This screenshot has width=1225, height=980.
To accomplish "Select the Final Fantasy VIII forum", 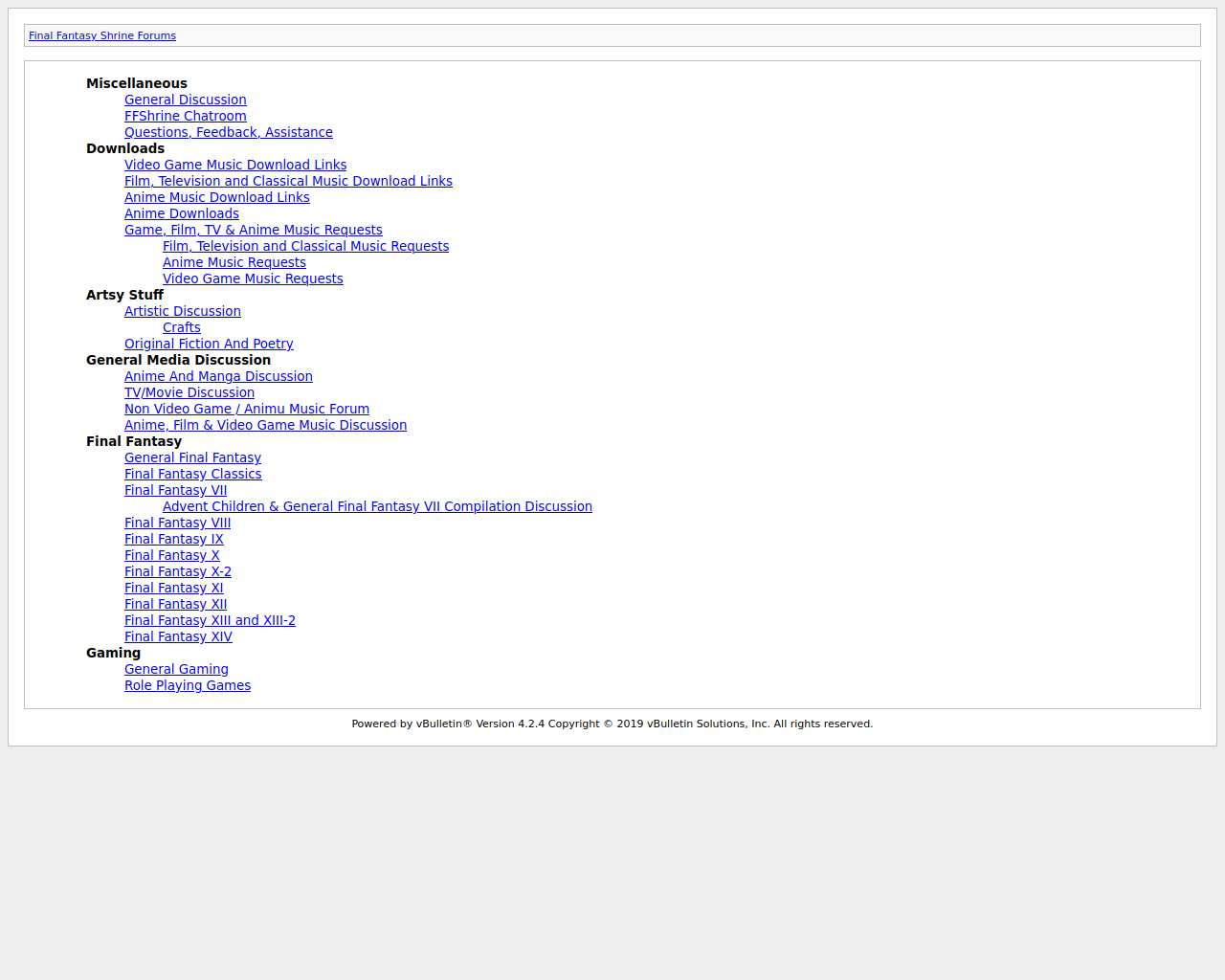I will coord(177,523).
